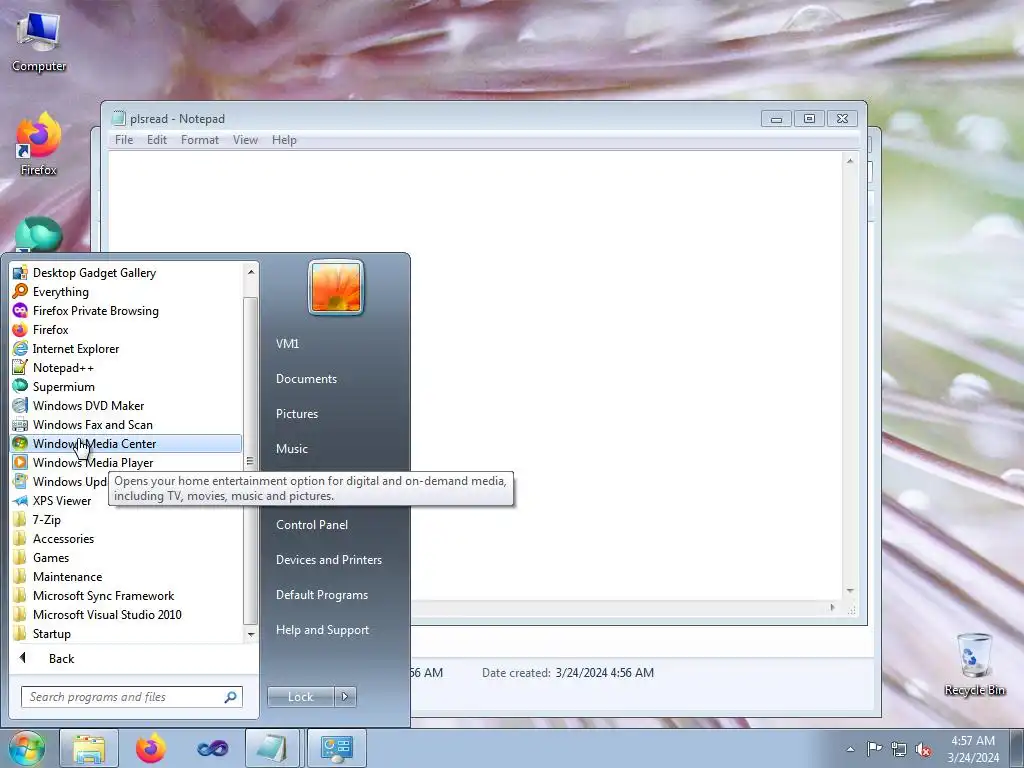Click the taskbar clock showing 4:57 AM

(973, 749)
